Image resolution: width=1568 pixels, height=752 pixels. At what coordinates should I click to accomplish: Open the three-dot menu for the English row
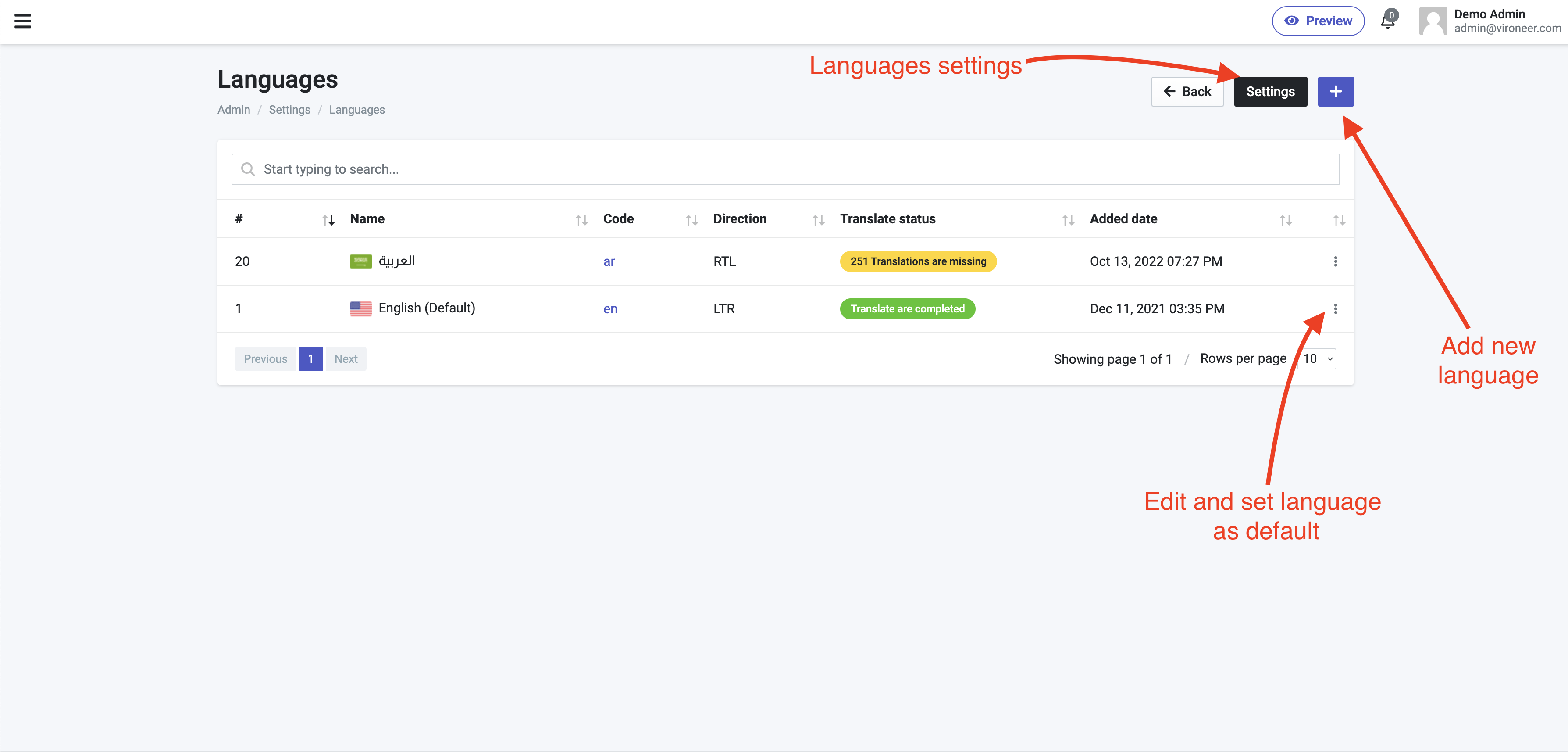(x=1336, y=309)
